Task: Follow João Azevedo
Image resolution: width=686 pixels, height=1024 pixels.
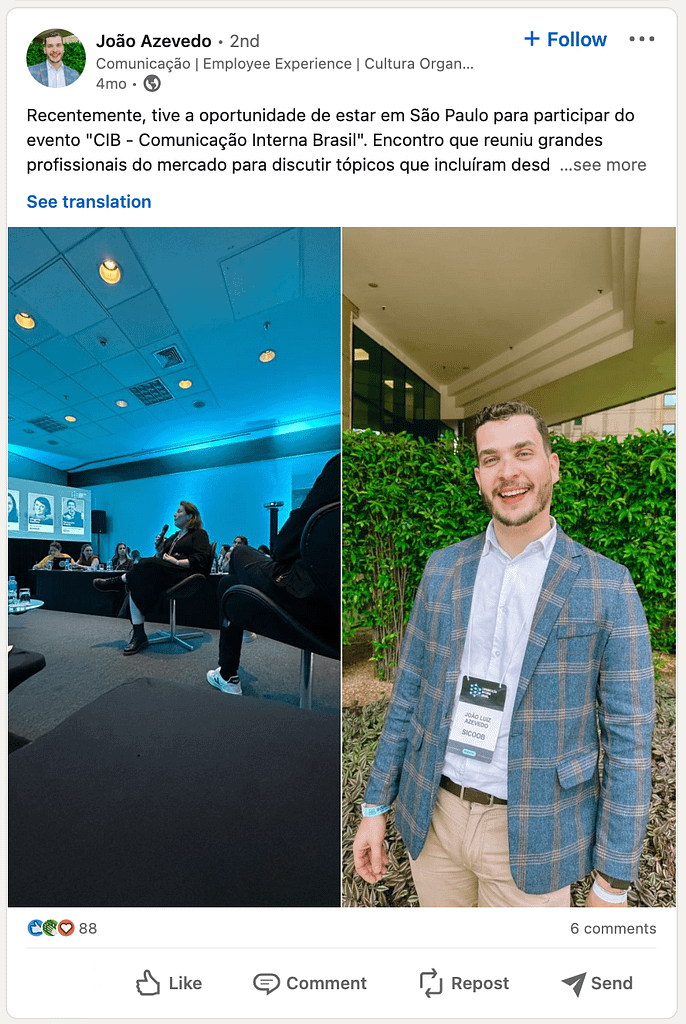Action: (566, 39)
